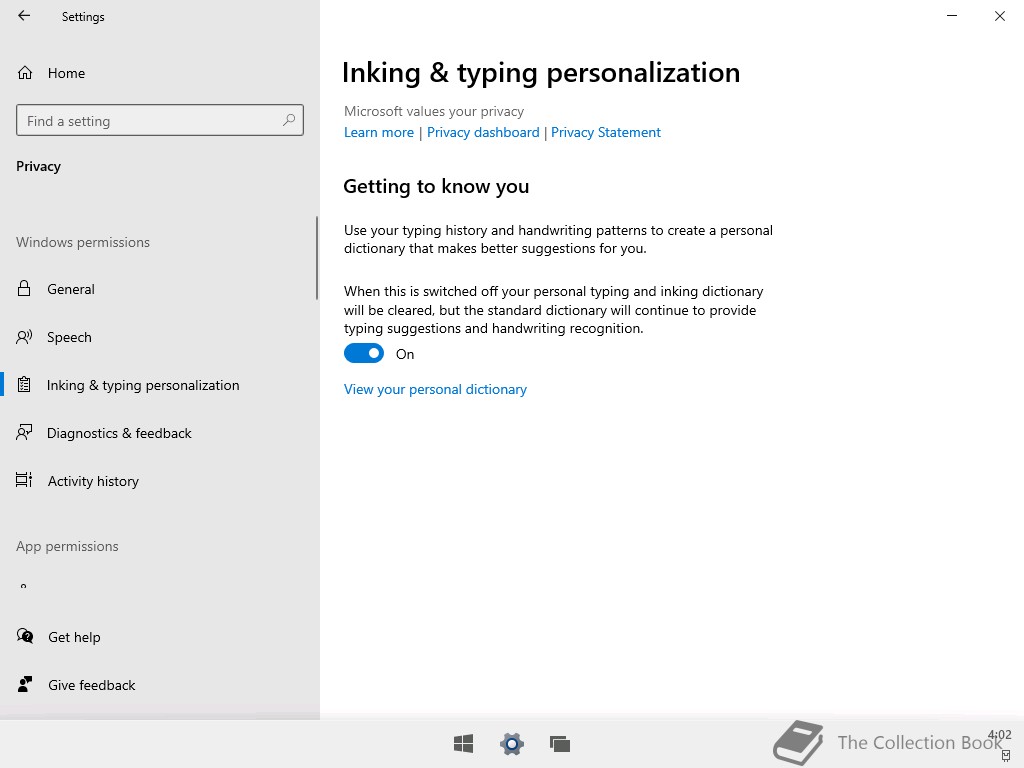This screenshot has height=768, width=1024.
Task: Click the Privacy heading in sidebar
Action: click(39, 166)
